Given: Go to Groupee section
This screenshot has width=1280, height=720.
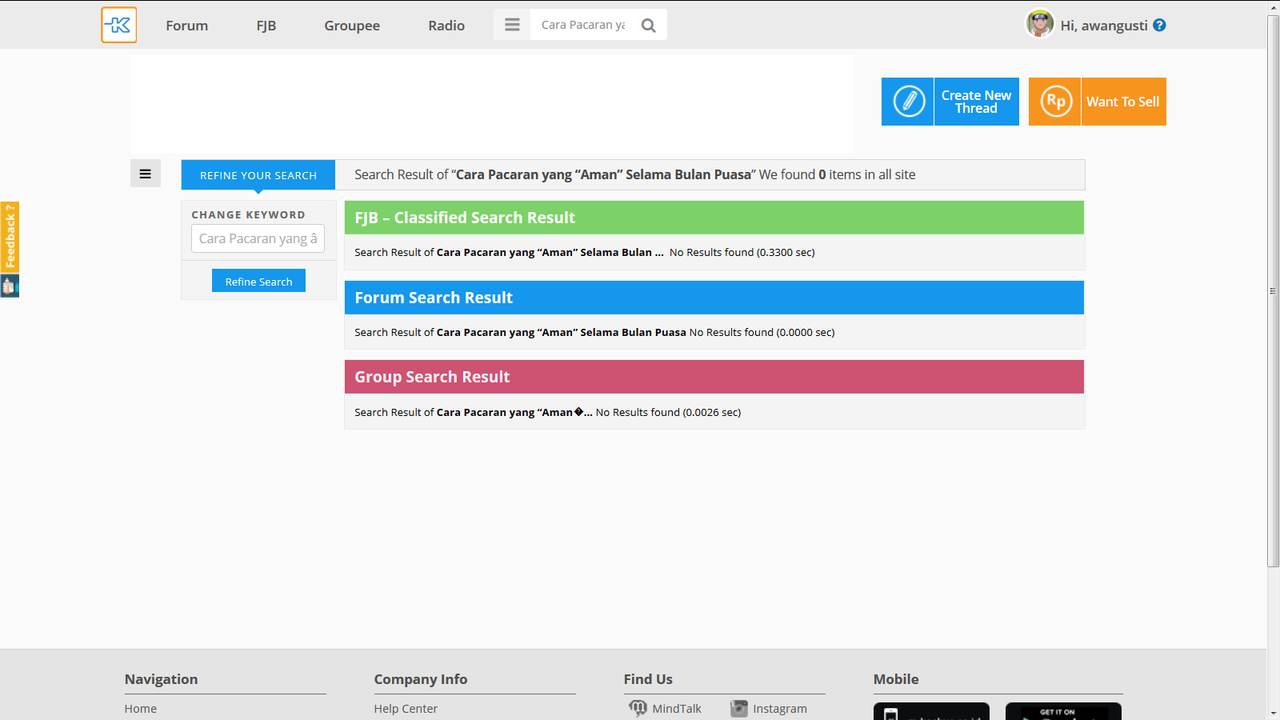Looking at the screenshot, I should tap(352, 25).
